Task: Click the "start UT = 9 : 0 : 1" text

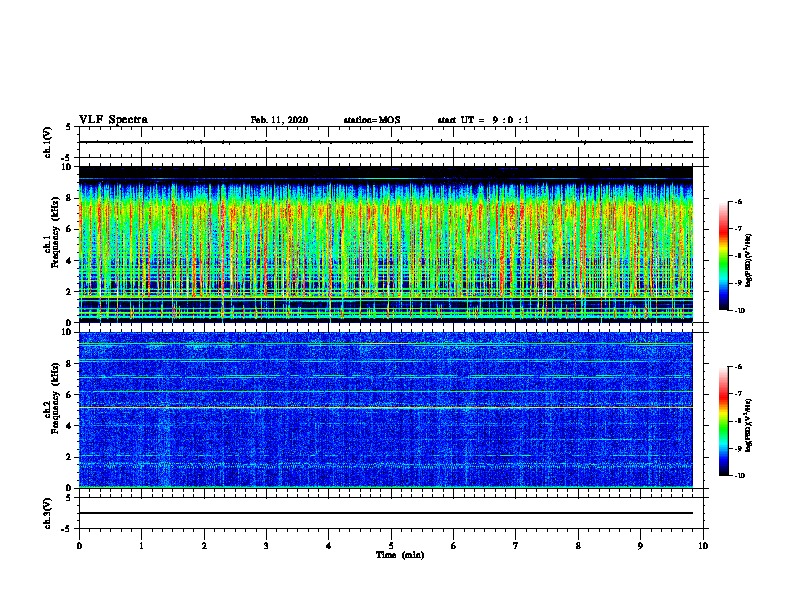Action: [x=483, y=120]
